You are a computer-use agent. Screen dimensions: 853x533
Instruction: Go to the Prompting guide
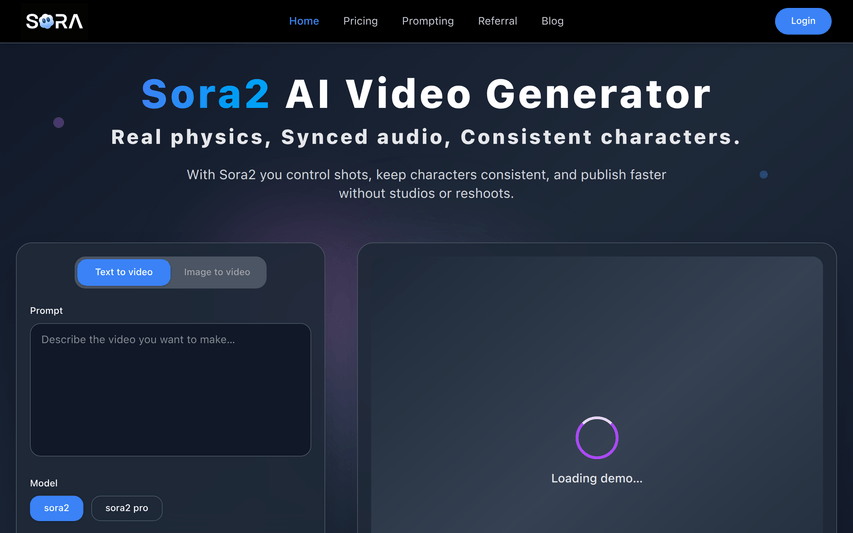[428, 21]
